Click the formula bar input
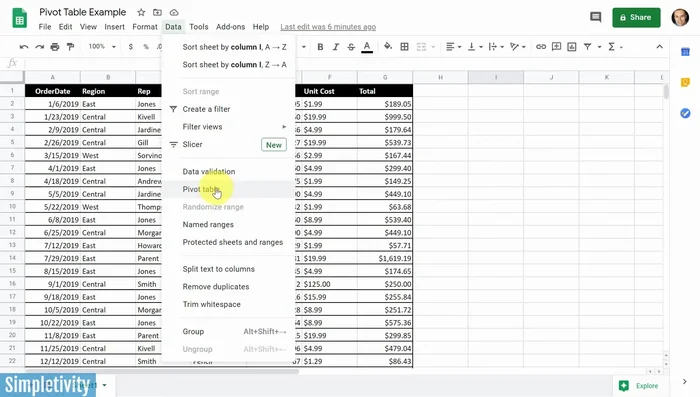This screenshot has width=700, height=397. 346,63
